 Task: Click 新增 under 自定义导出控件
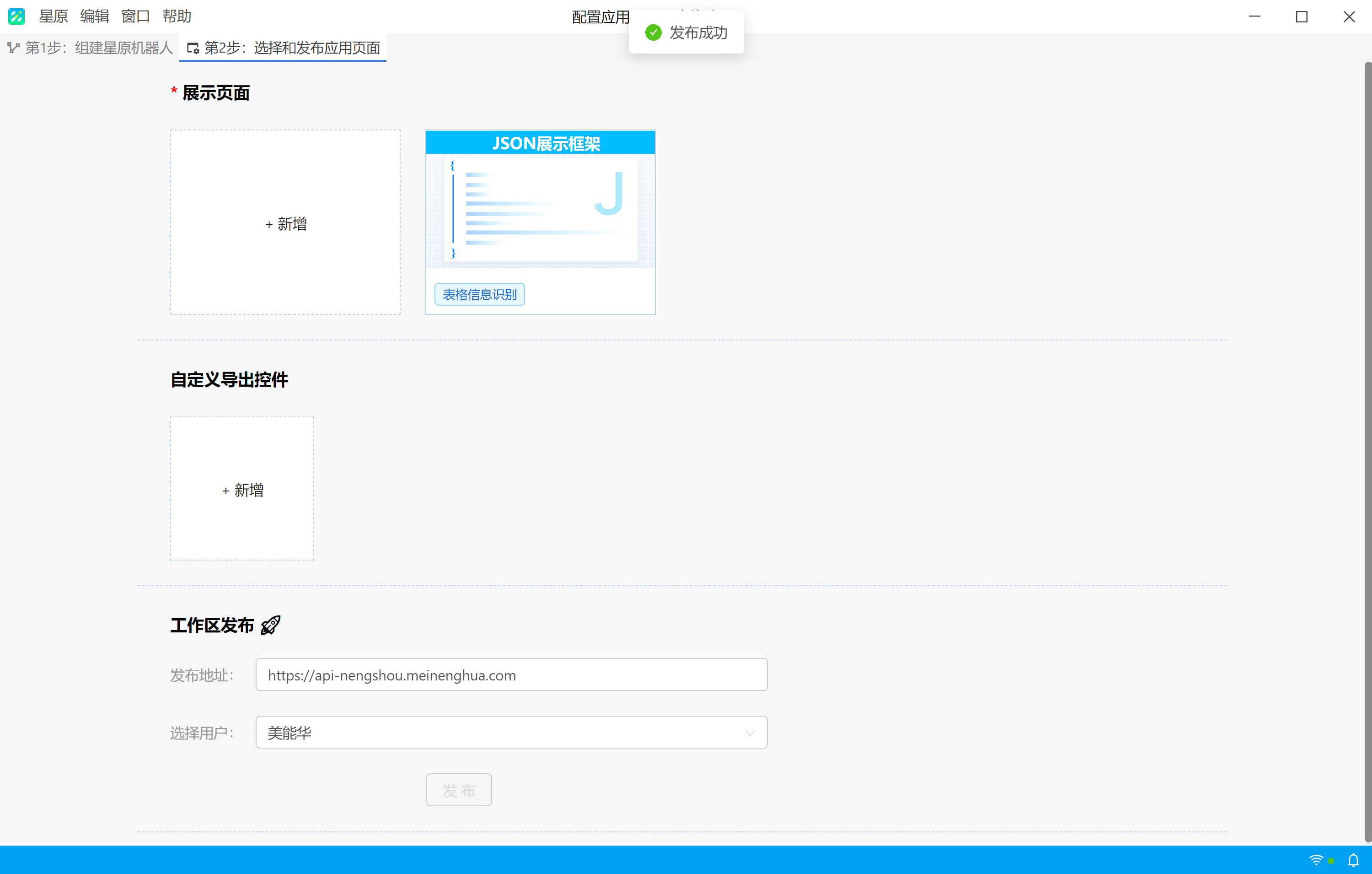click(242, 489)
